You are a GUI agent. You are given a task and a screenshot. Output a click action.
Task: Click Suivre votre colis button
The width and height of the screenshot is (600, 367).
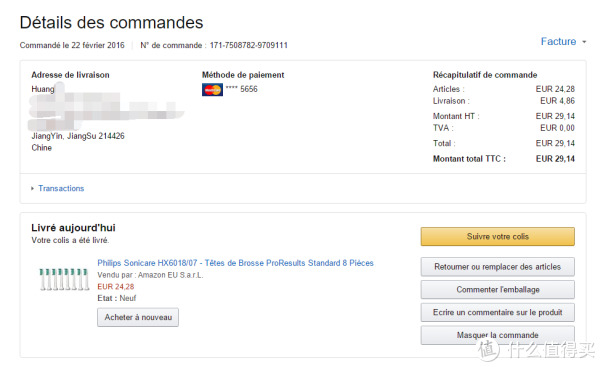[497, 237]
